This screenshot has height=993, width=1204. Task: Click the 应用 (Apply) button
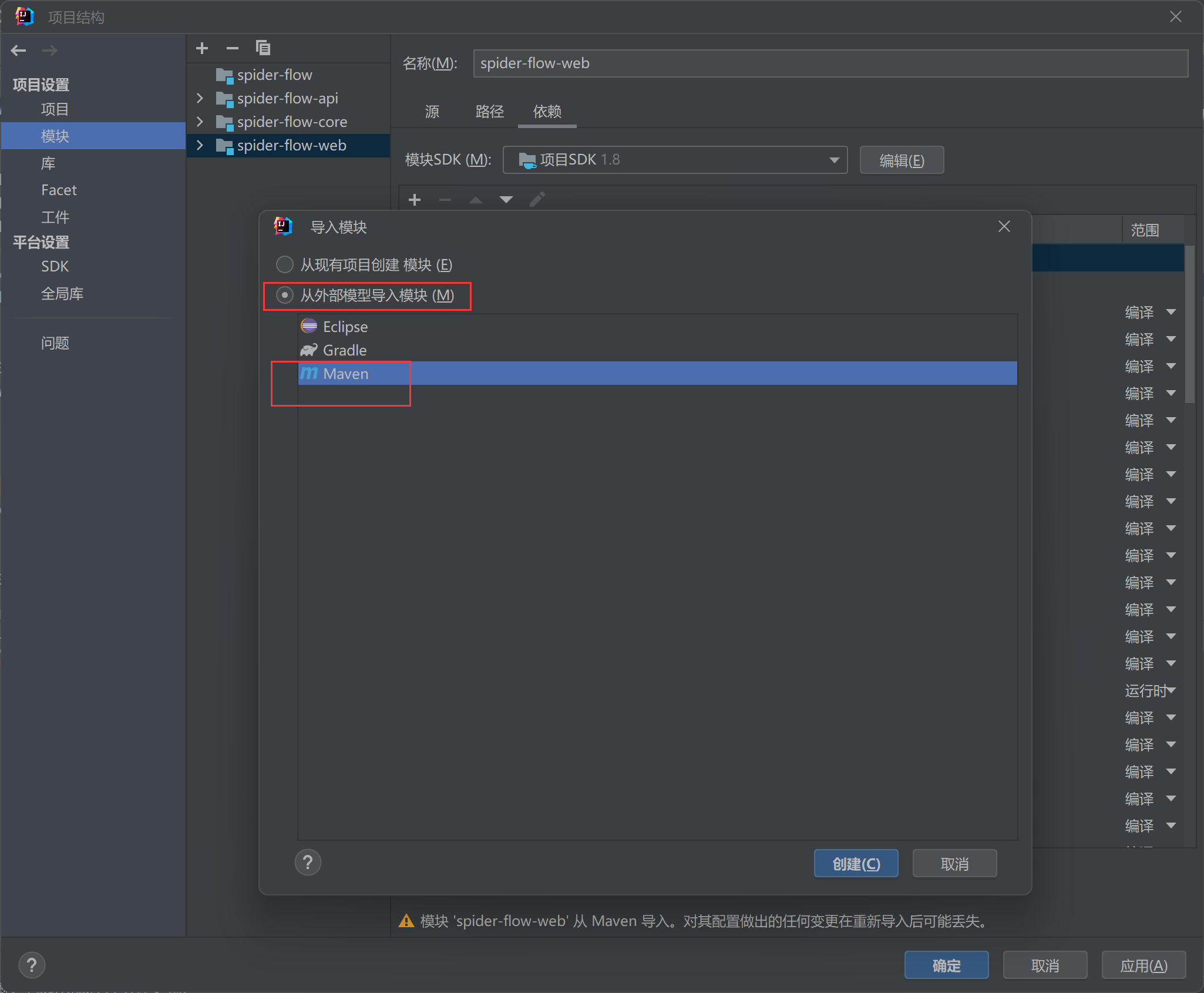[1144, 965]
